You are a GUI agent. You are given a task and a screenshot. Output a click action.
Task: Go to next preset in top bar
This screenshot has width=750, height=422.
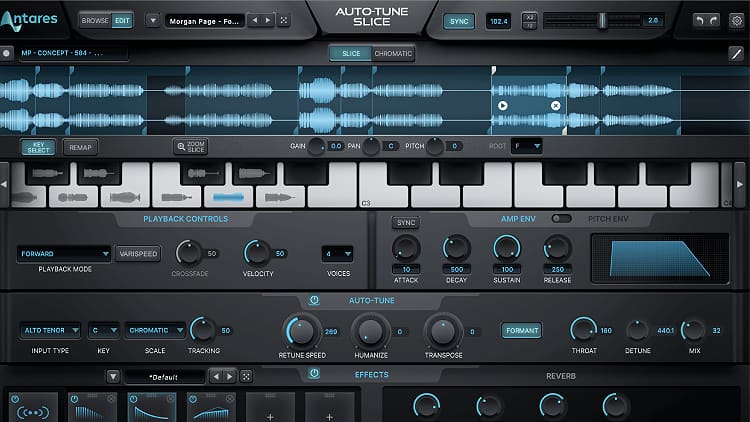point(268,21)
